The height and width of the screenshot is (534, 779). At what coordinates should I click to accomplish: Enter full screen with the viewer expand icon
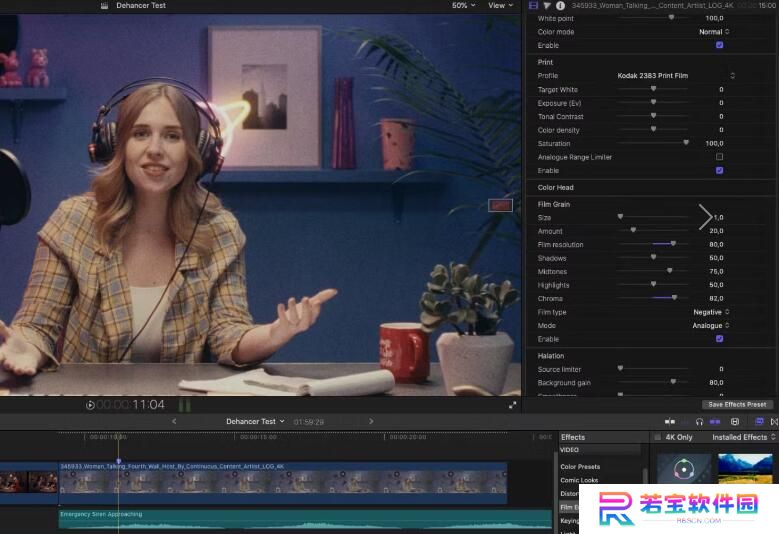click(513, 405)
